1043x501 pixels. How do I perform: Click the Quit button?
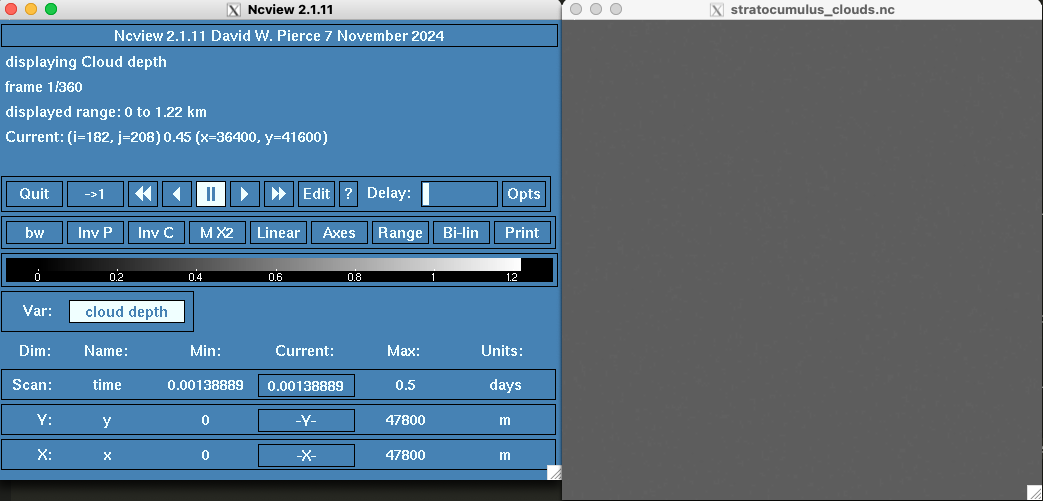(35, 194)
